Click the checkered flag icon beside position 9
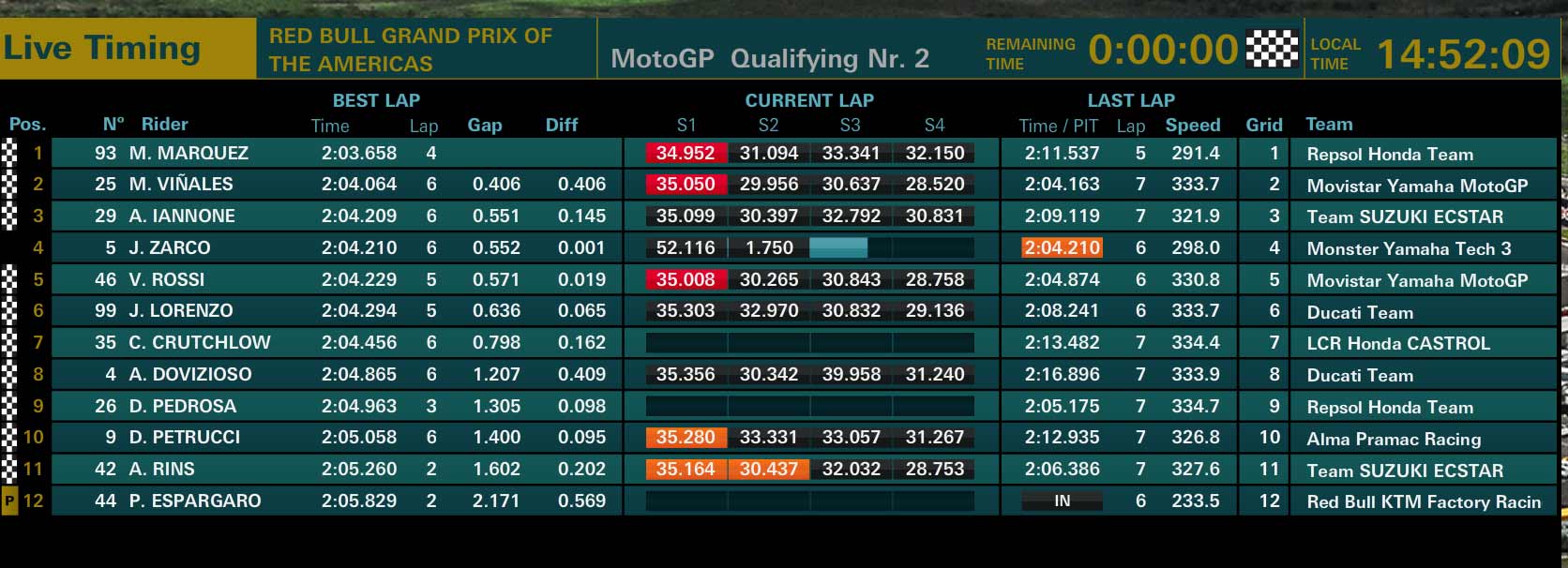The width and height of the screenshot is (1568, 568). coord(9,406)
